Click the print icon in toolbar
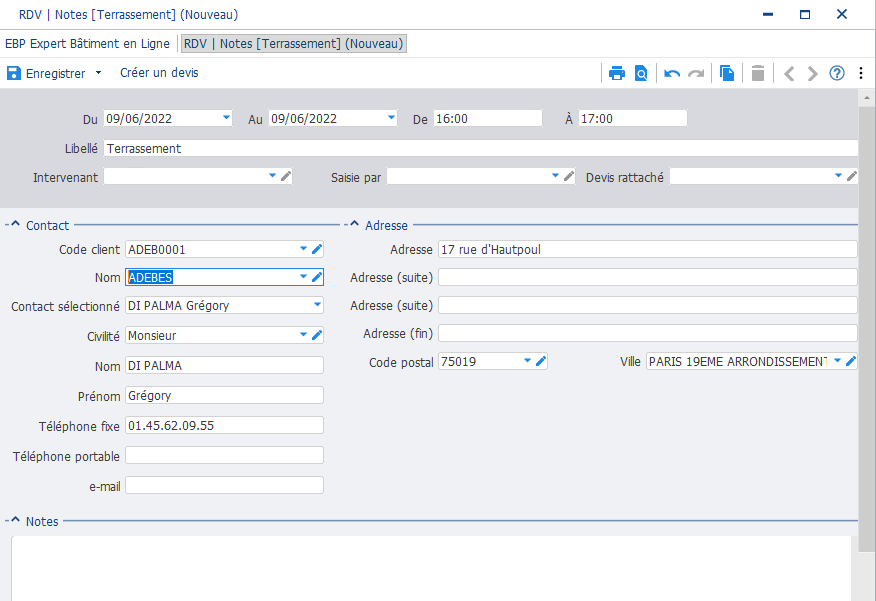The height and width of the screenshot is (601, 876). coord(617,73)
